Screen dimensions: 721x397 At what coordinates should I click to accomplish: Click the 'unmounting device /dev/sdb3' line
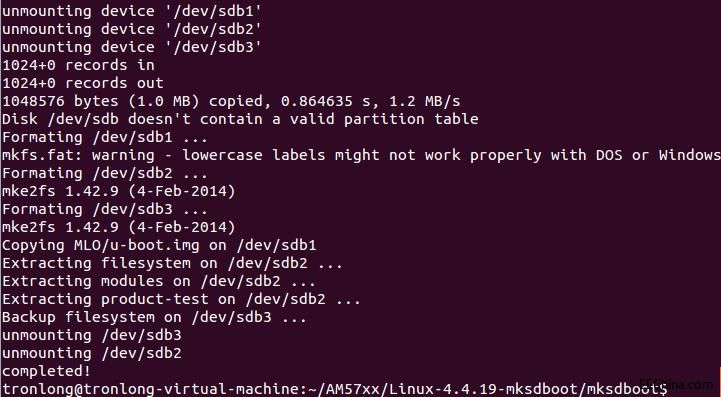tap(132, 47)
